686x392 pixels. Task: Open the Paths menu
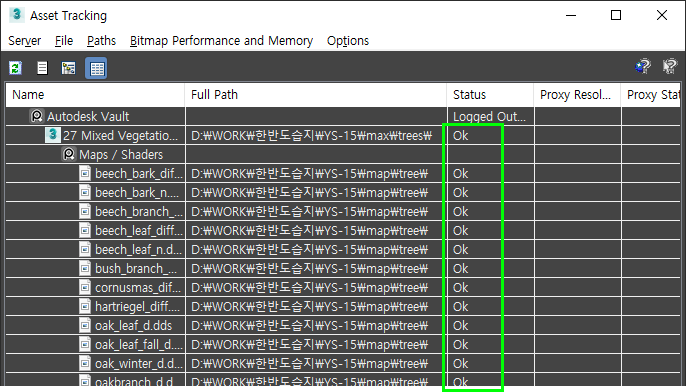click(x=102, y=41)
